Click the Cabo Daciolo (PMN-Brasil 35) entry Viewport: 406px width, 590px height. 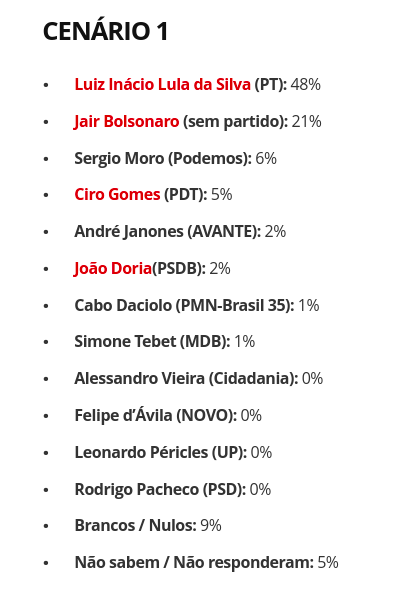pos(197,305)
